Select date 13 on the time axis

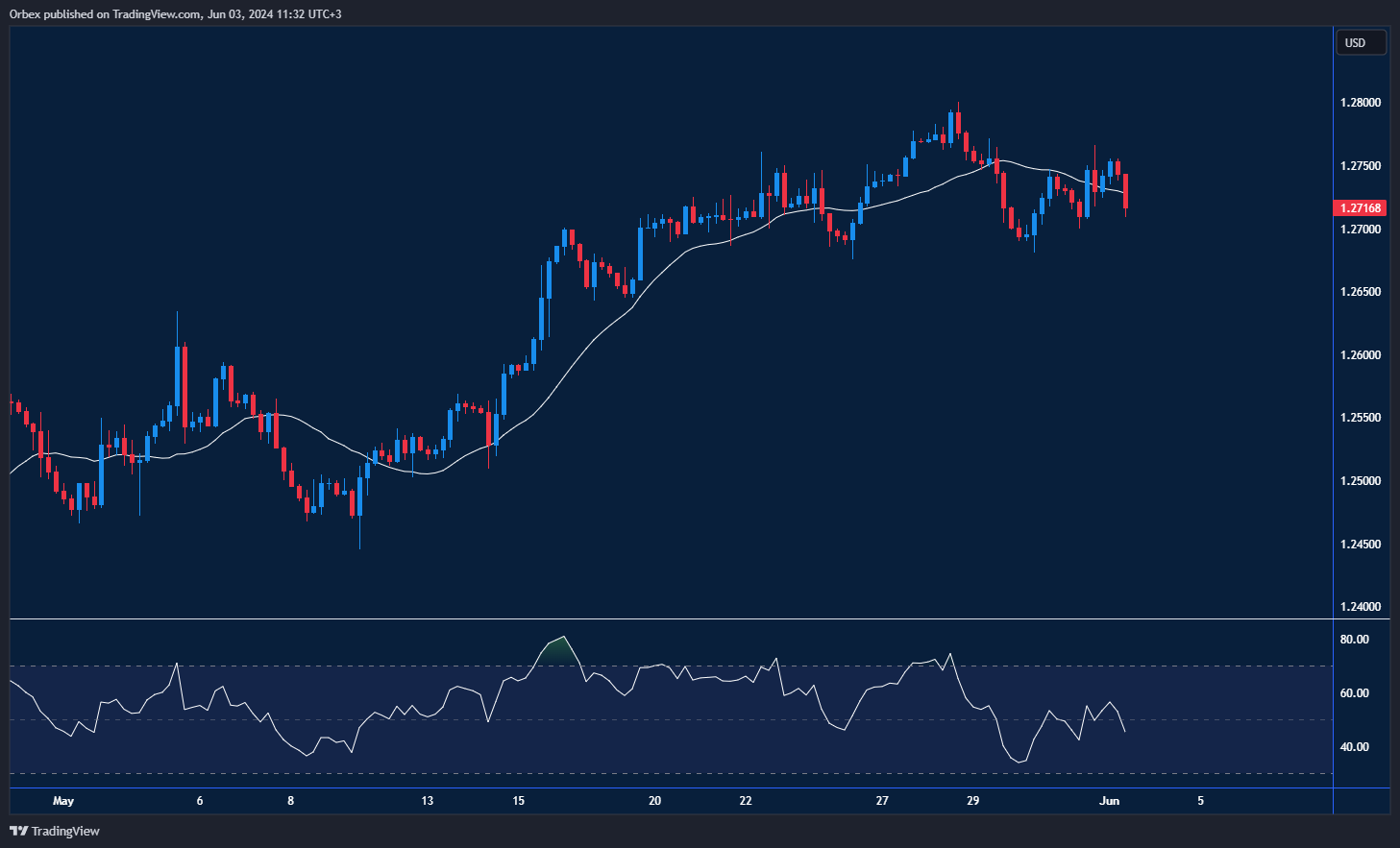coord(427,801)
